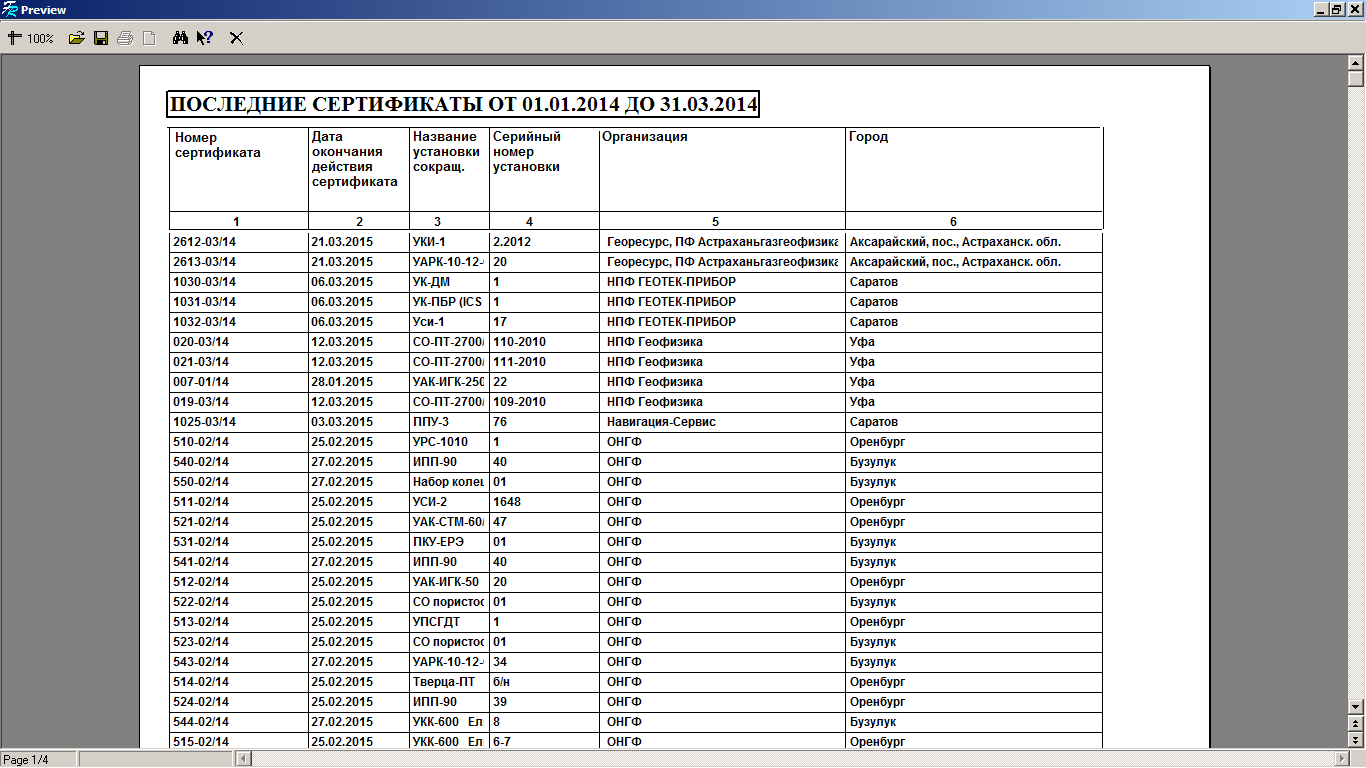Click the serial number 2.2012

click(x=513, y=242)
